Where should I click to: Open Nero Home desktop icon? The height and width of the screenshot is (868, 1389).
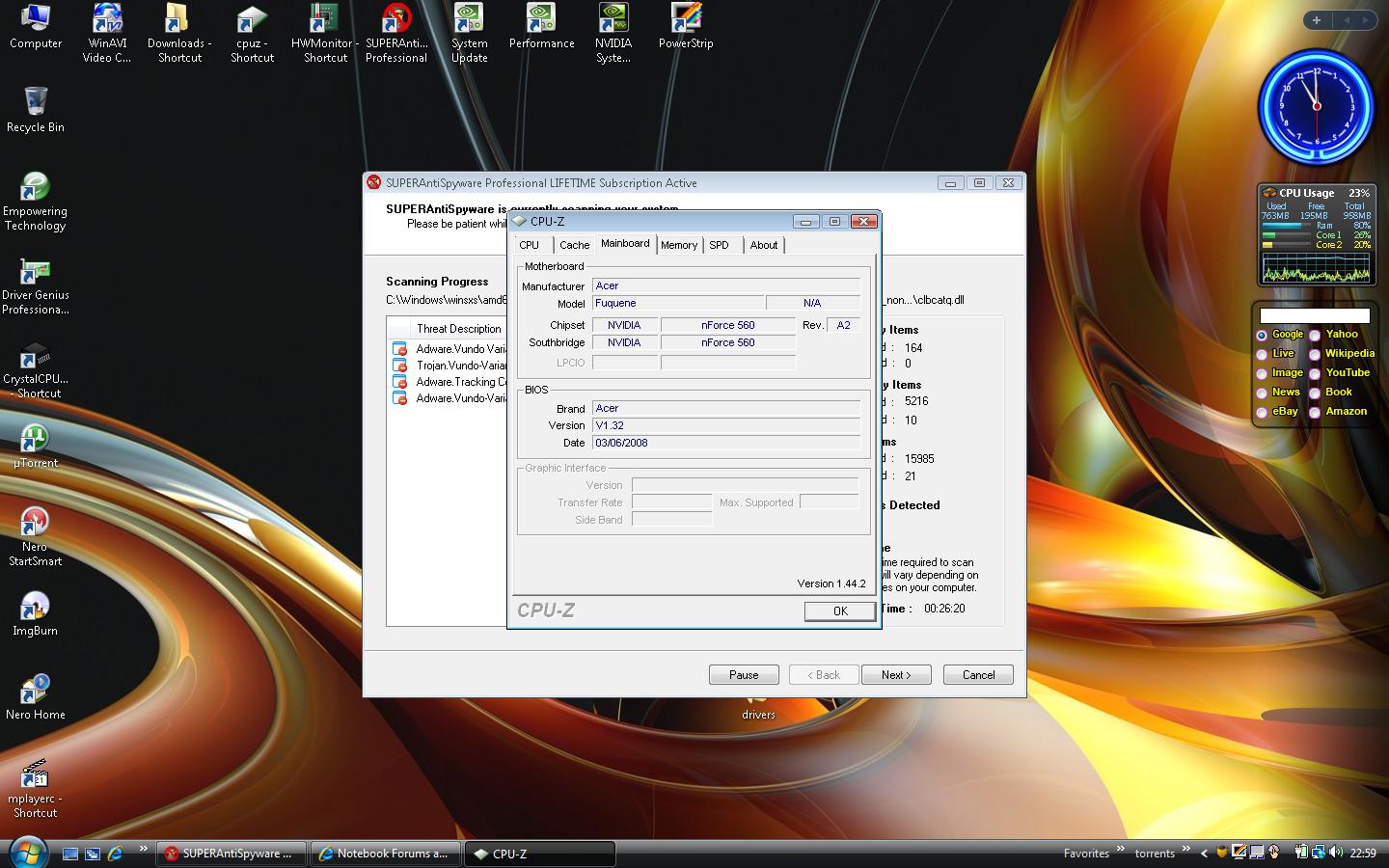pyautogui.click(x=36, y=697)
